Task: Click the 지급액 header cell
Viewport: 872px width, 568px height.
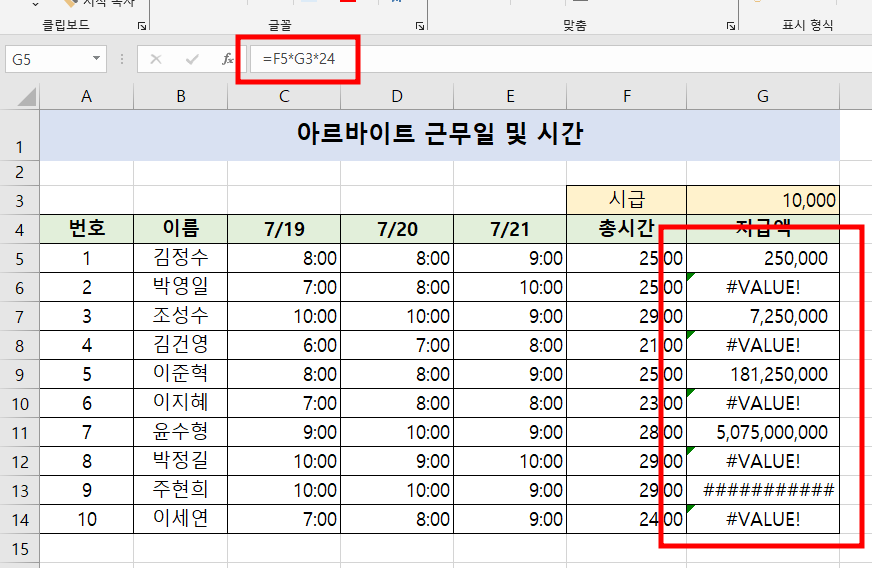Action: [x=763, y=229]
